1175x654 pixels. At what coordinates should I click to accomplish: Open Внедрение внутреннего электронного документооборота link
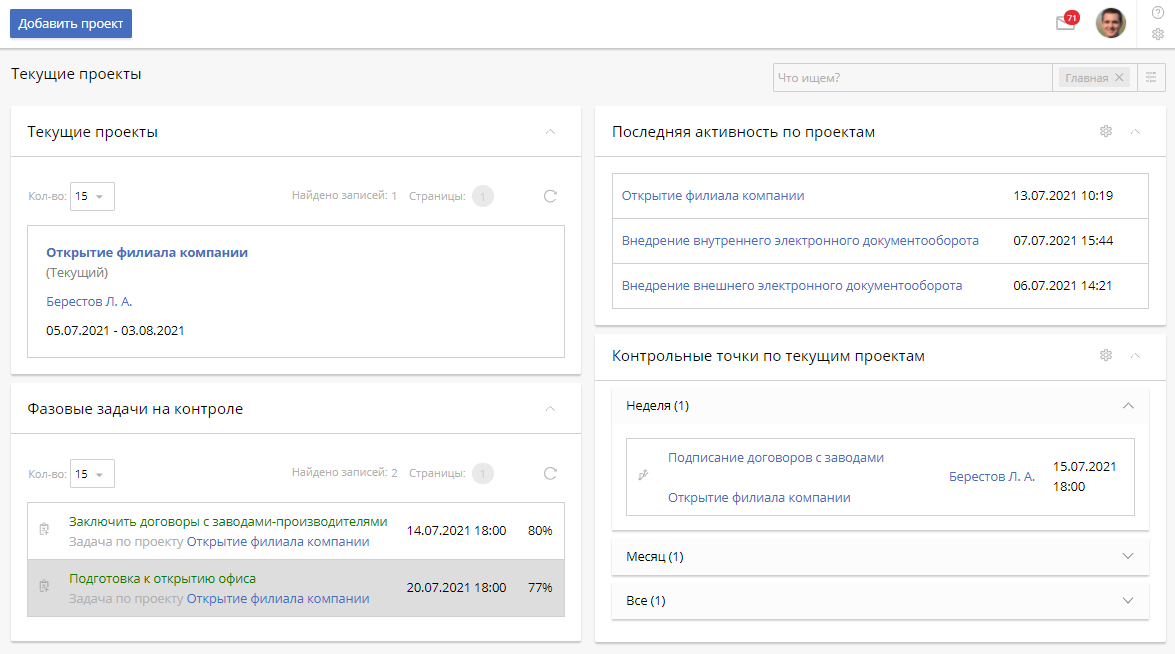point(800,241)
